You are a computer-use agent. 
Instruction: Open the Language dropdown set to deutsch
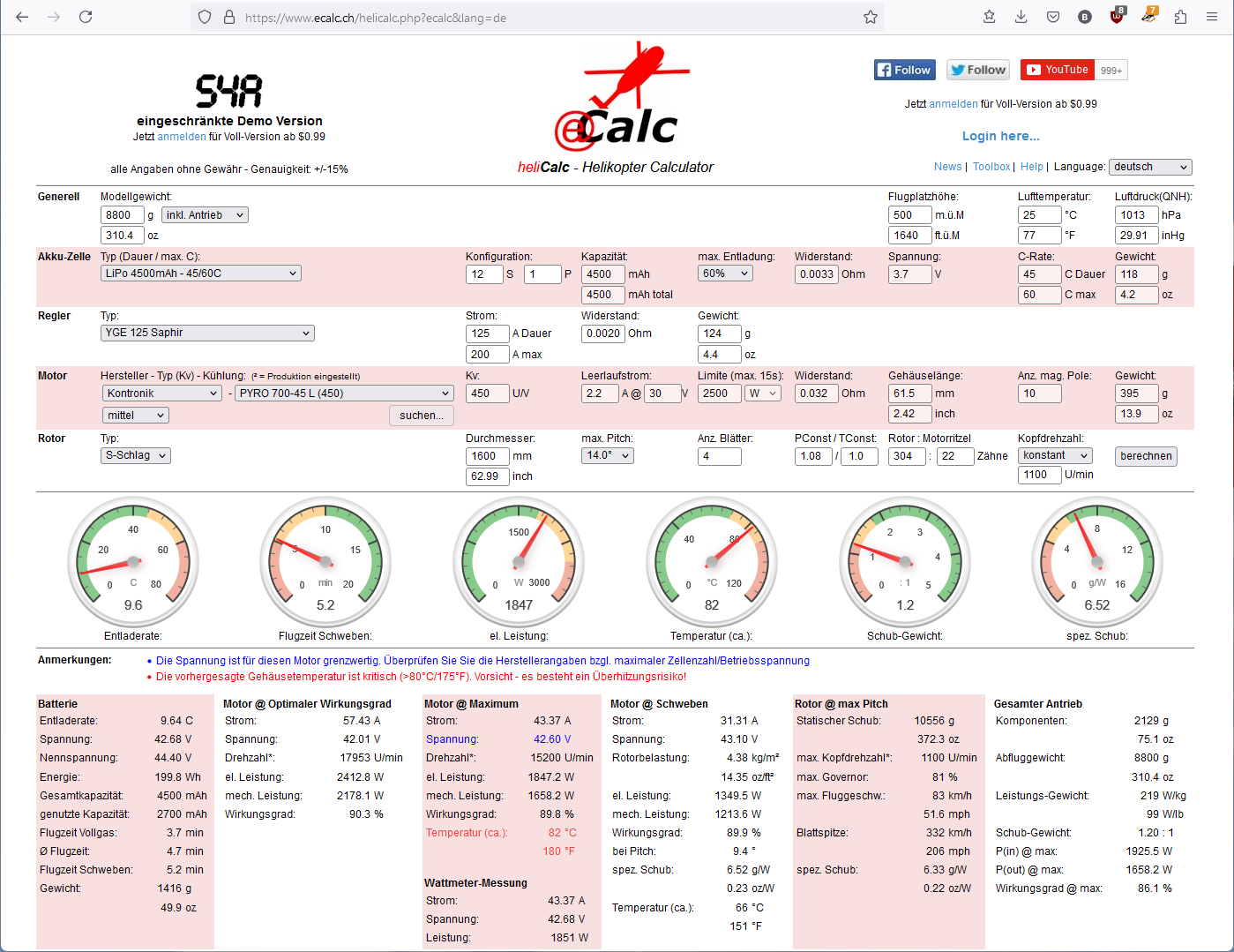pos(1149,167)
